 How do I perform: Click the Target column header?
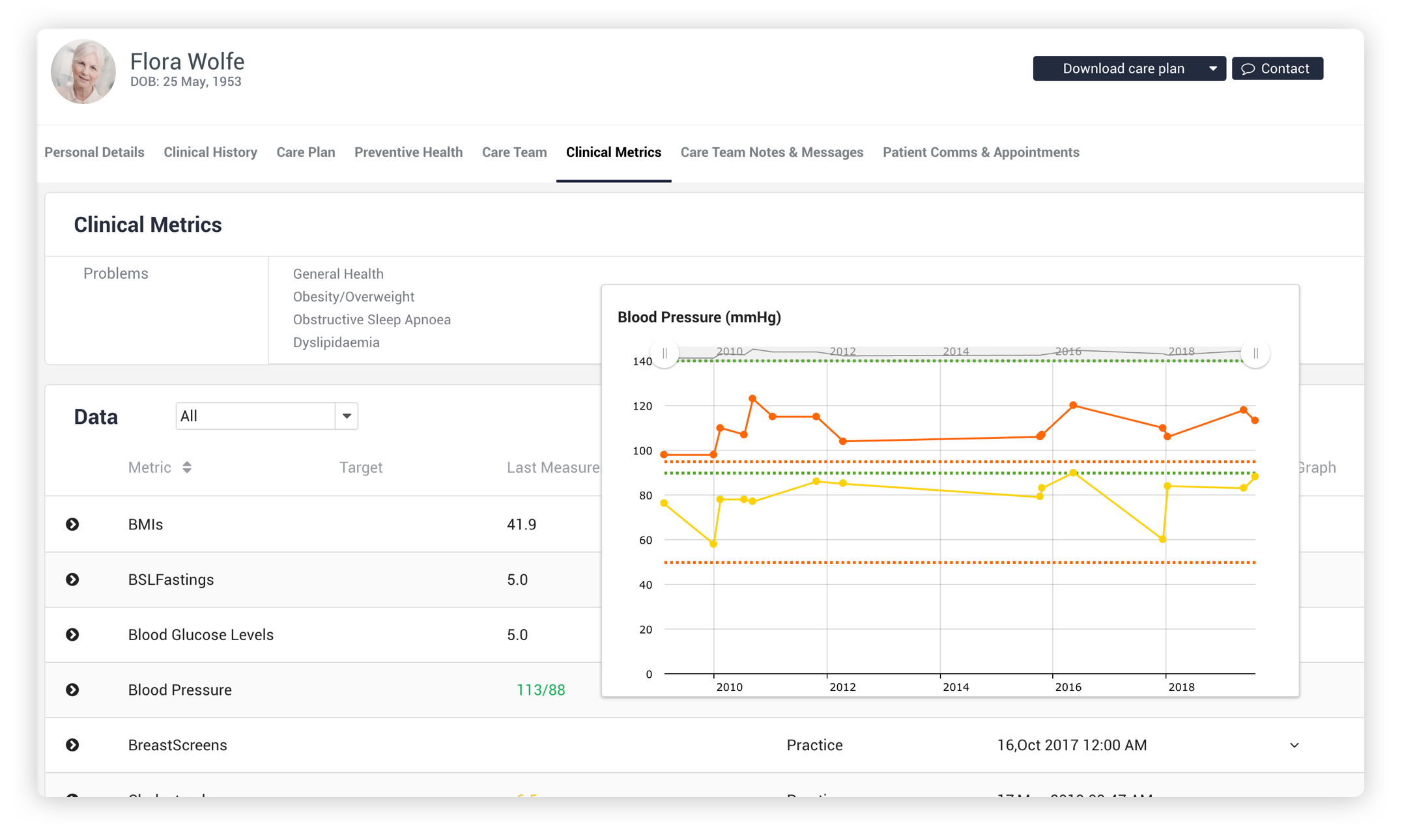point(361,468)
